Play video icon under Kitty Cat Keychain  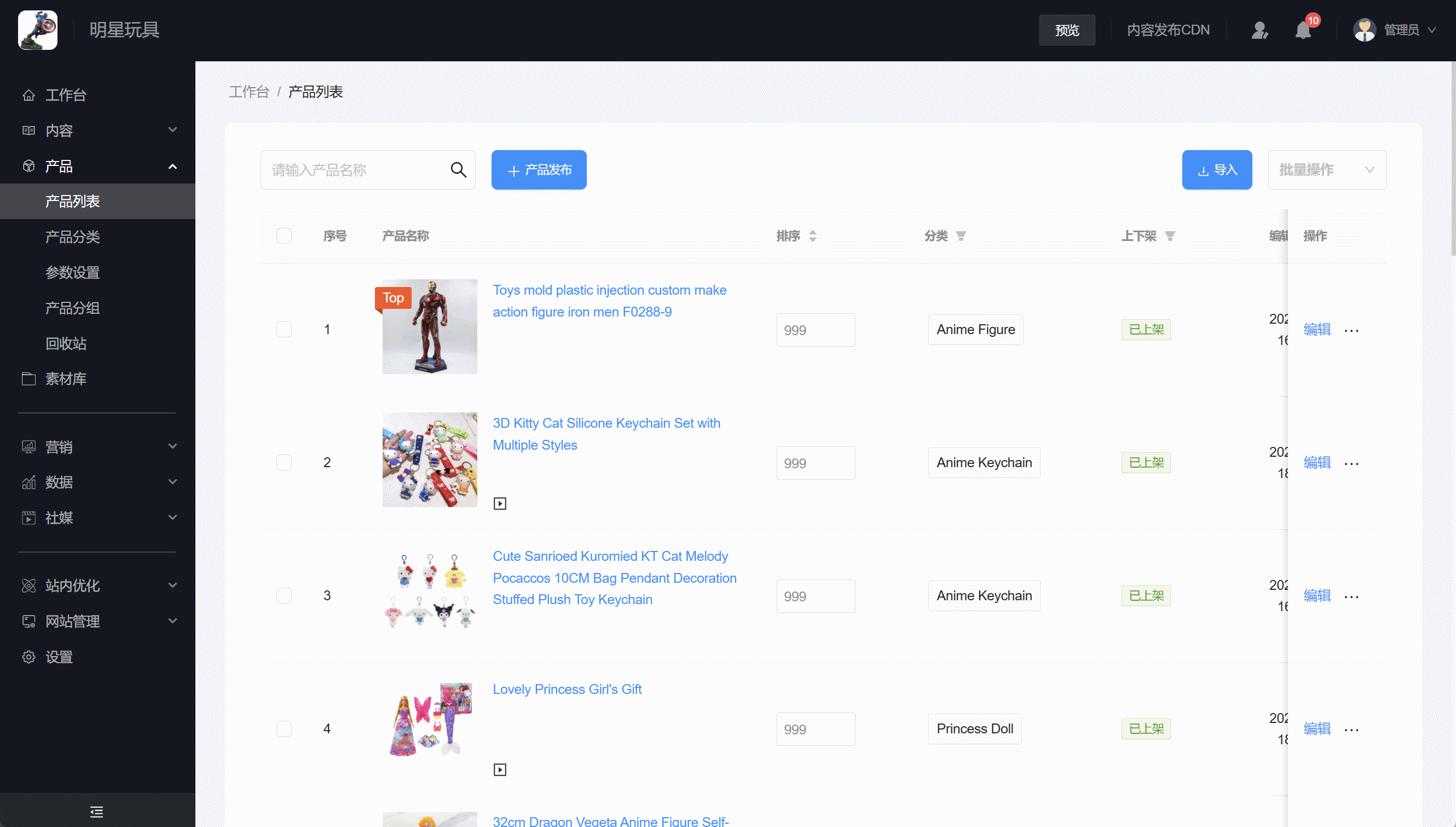[x=500, y=504]
